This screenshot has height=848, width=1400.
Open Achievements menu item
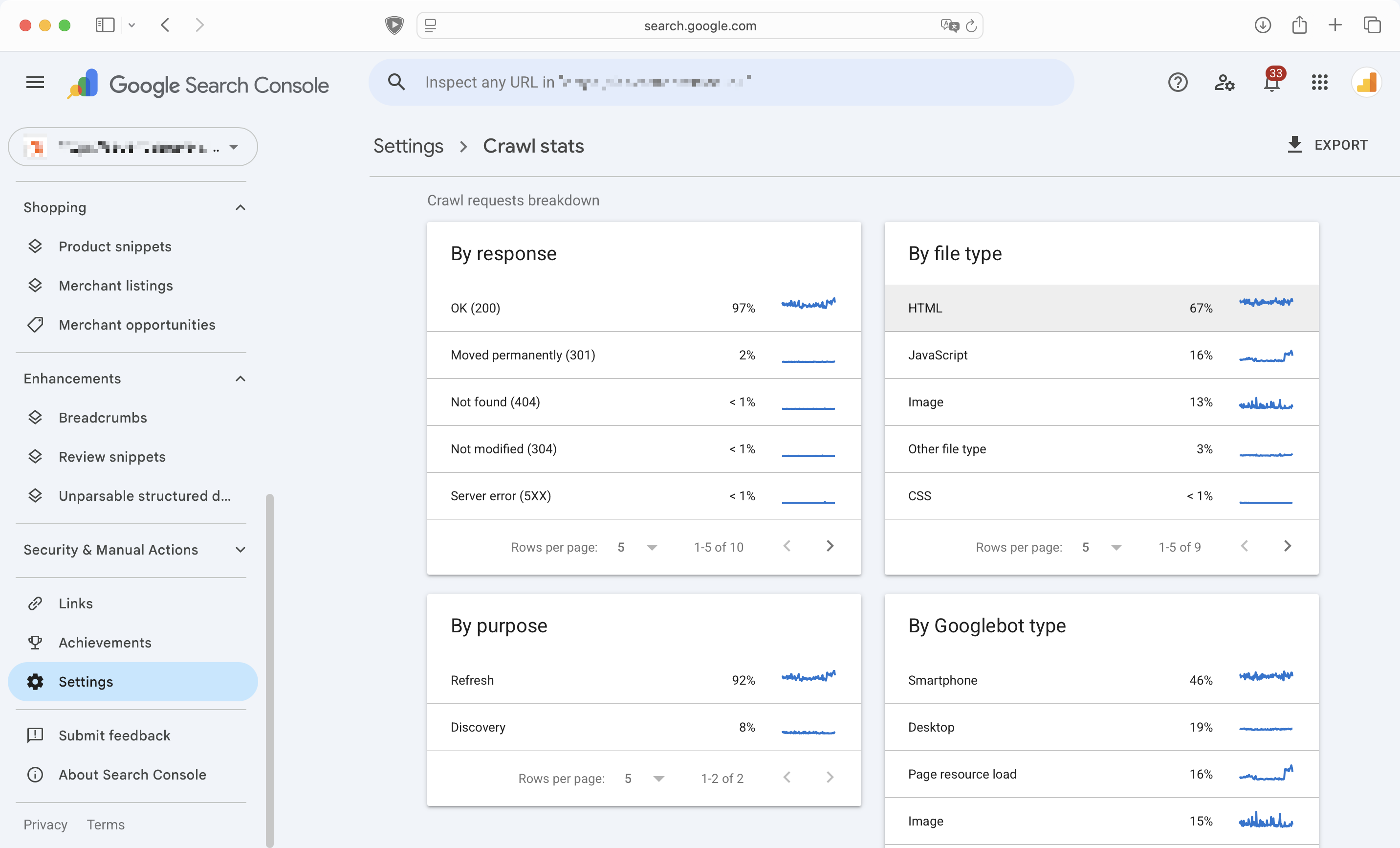click(x=105, y=642)
